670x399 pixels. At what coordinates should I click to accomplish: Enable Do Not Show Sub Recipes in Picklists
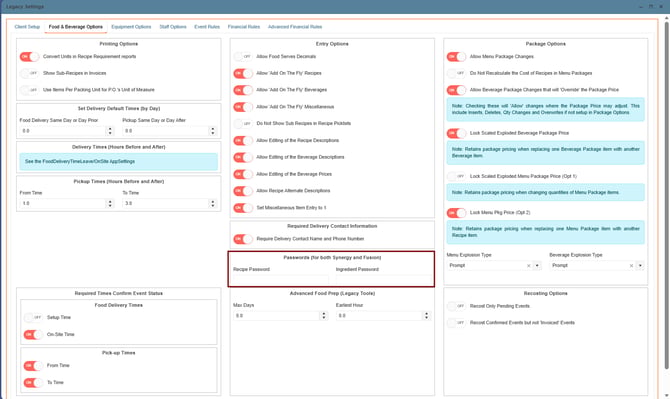tap(243, 123)
